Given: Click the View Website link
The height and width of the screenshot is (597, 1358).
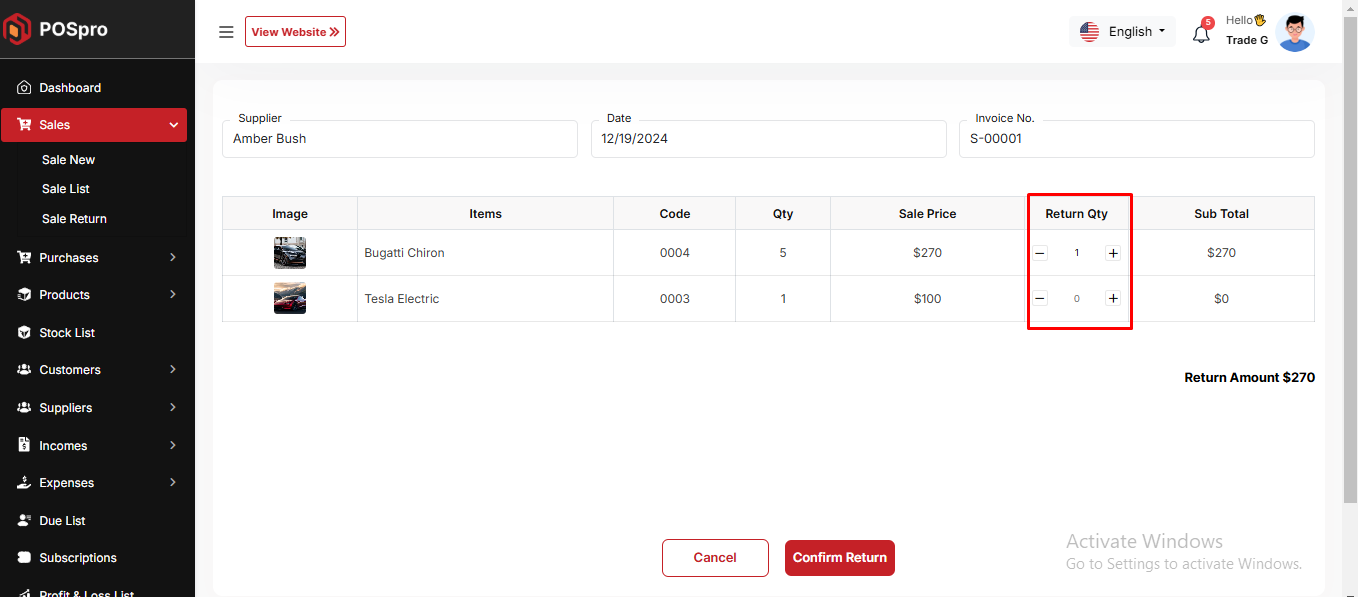Looking at the screenshot, I should pyautogui.click(x=295, y=32).
